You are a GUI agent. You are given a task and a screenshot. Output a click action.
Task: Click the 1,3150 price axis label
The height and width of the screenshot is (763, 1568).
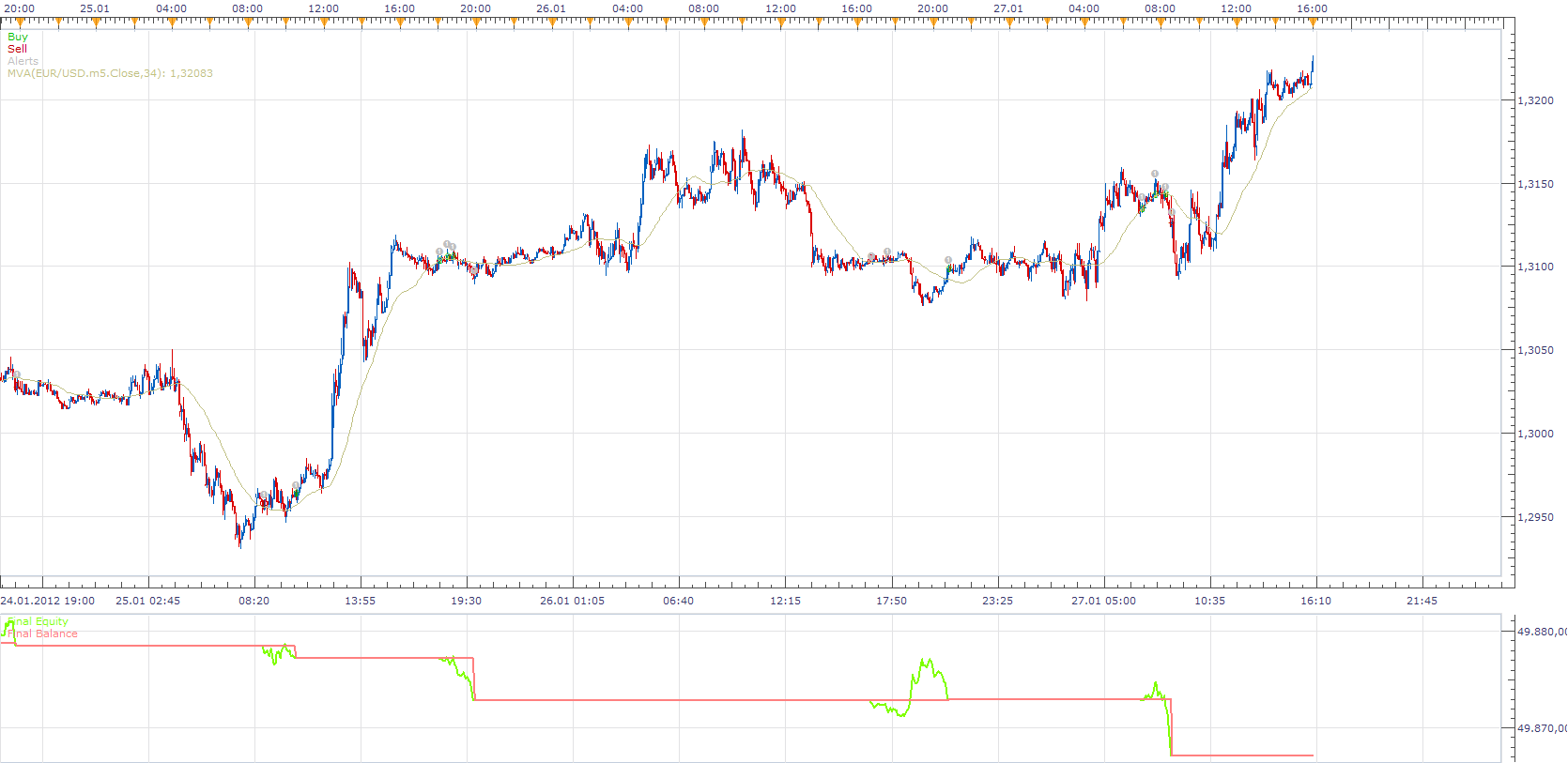(x=1536, y=184)
